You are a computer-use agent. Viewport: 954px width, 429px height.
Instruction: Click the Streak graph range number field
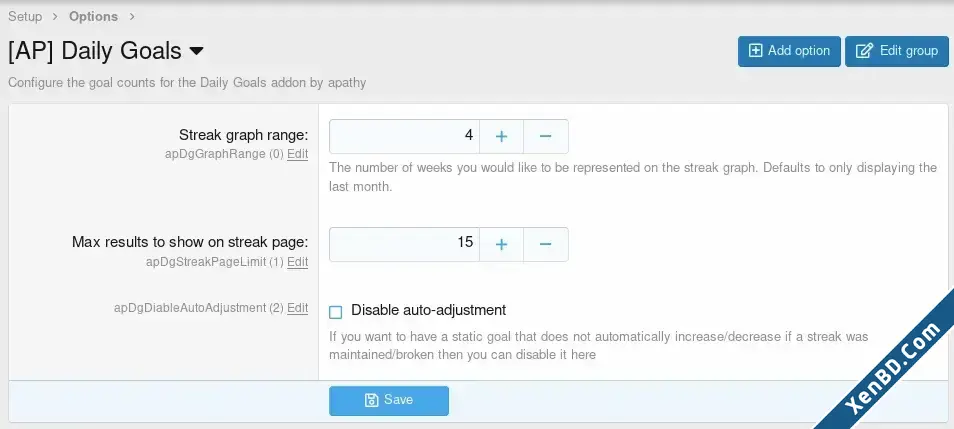click(404, 136)
